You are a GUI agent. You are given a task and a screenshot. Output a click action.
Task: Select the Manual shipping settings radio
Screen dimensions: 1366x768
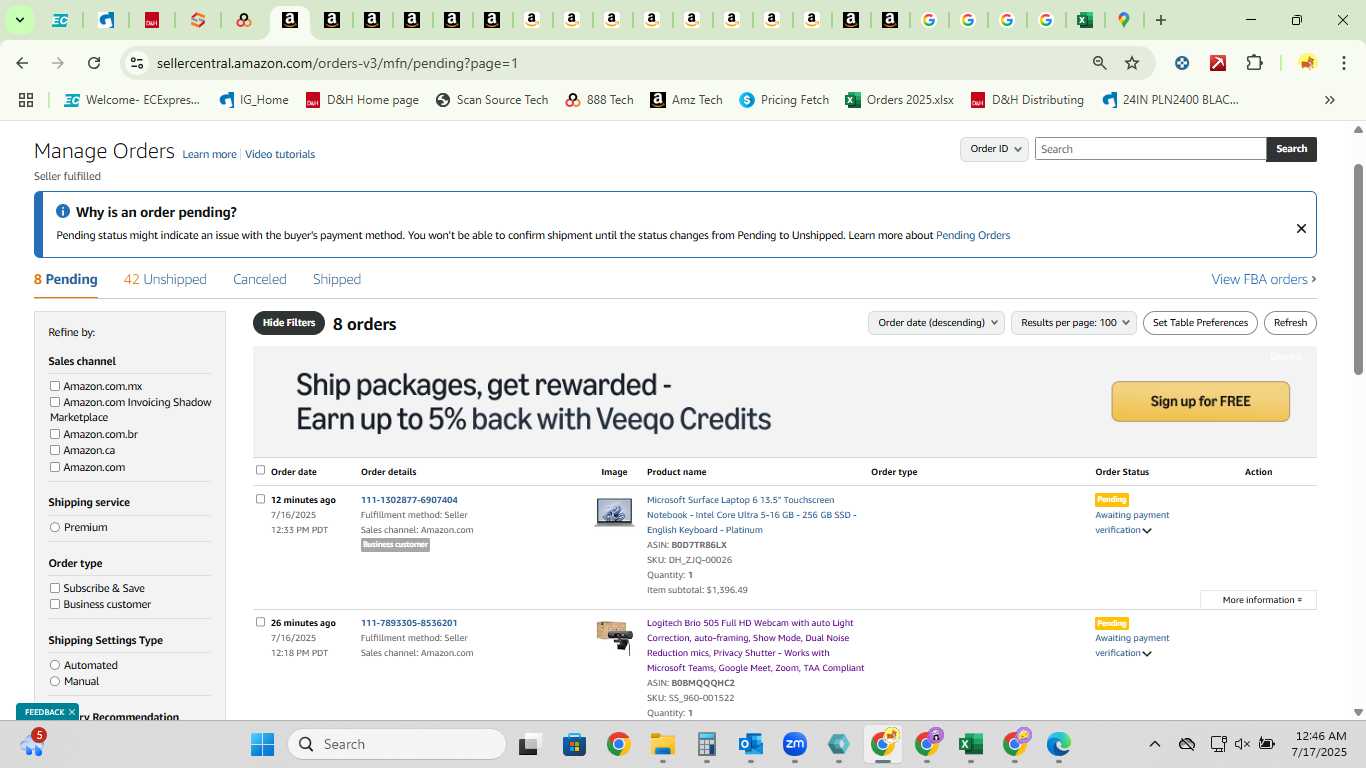pos(55,681)
